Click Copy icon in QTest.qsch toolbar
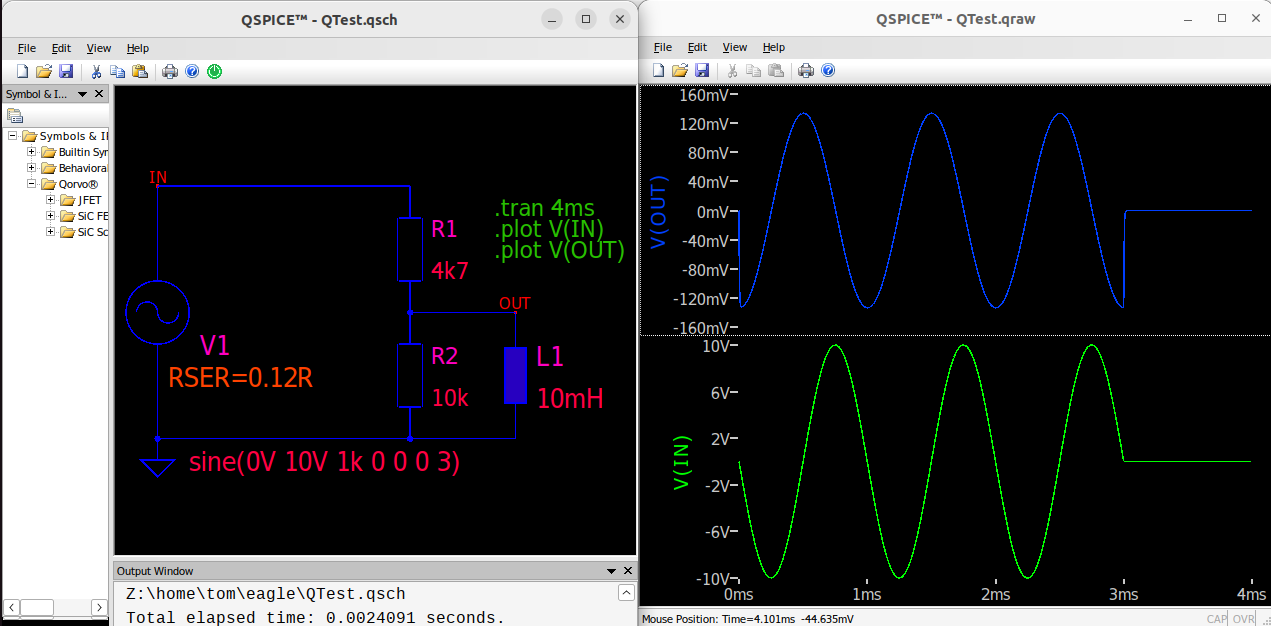Viewport: 1271px width, 626px height. [x=118, y=71]
